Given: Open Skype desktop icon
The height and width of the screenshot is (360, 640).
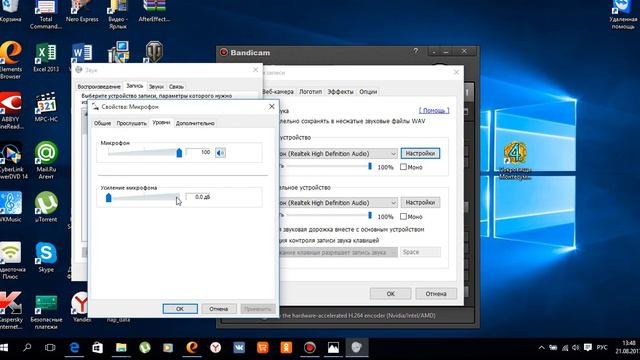Looking at the screenshot, I should (46, 257).
